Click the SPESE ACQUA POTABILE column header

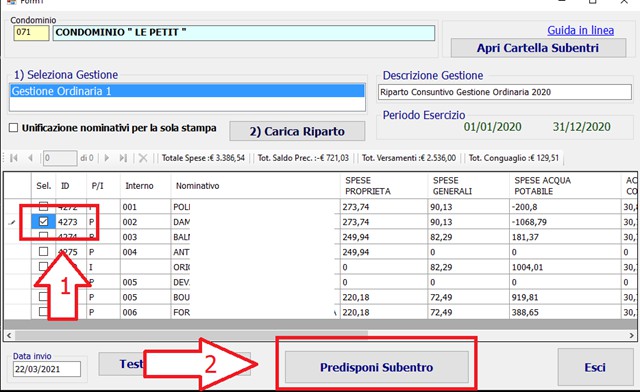565,186
